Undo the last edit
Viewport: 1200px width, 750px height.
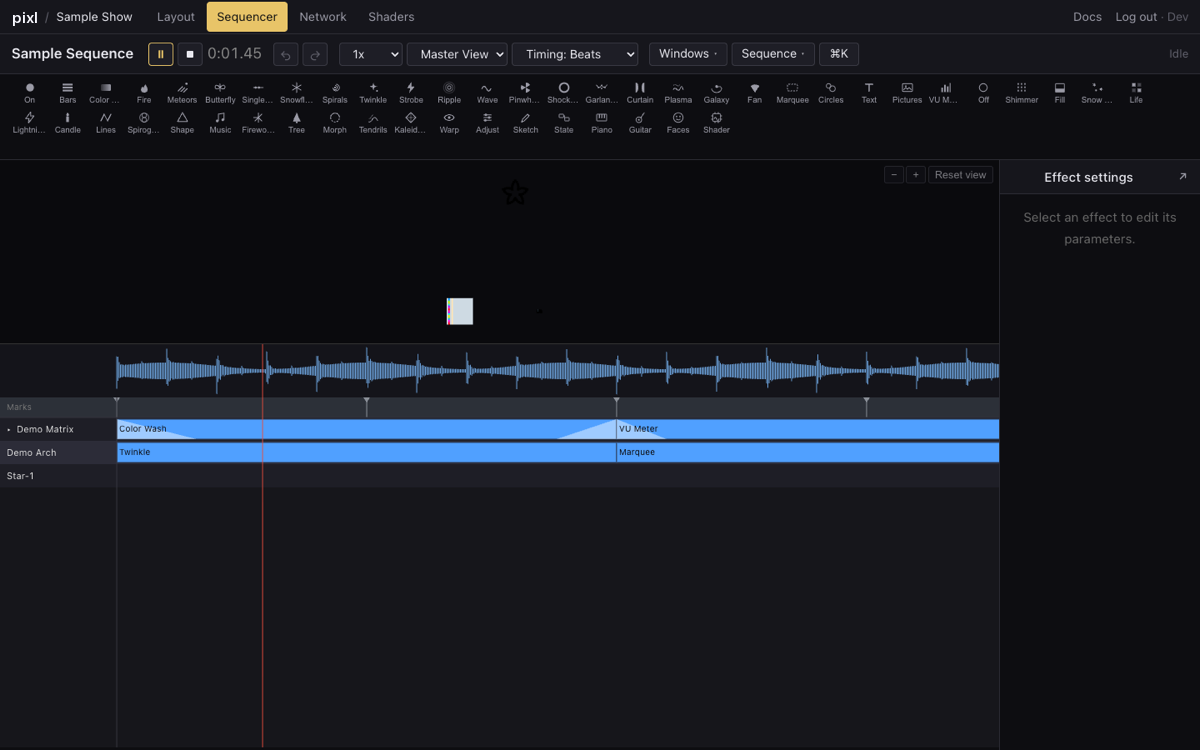coord(286,54)
